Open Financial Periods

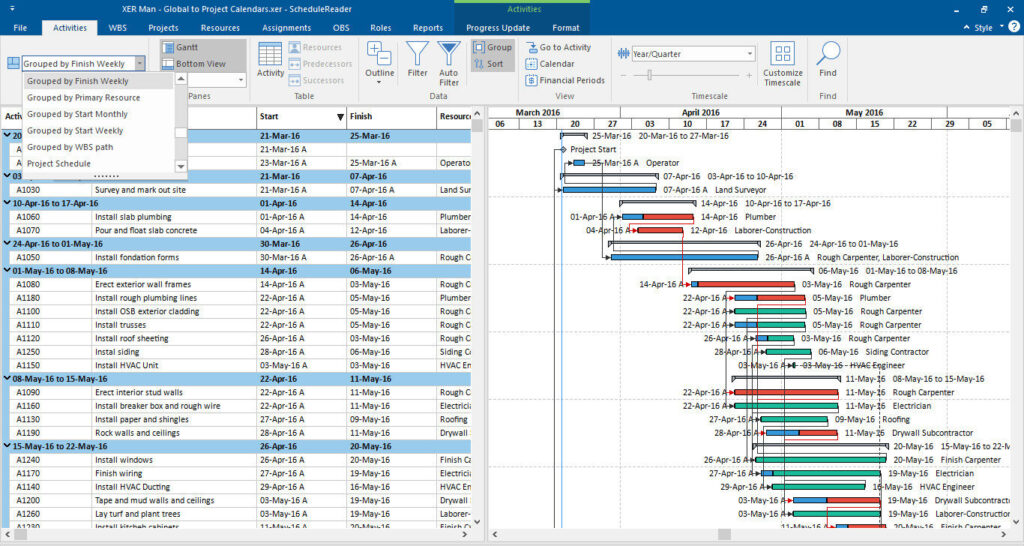pyautogui.click(x=565, y=80)
